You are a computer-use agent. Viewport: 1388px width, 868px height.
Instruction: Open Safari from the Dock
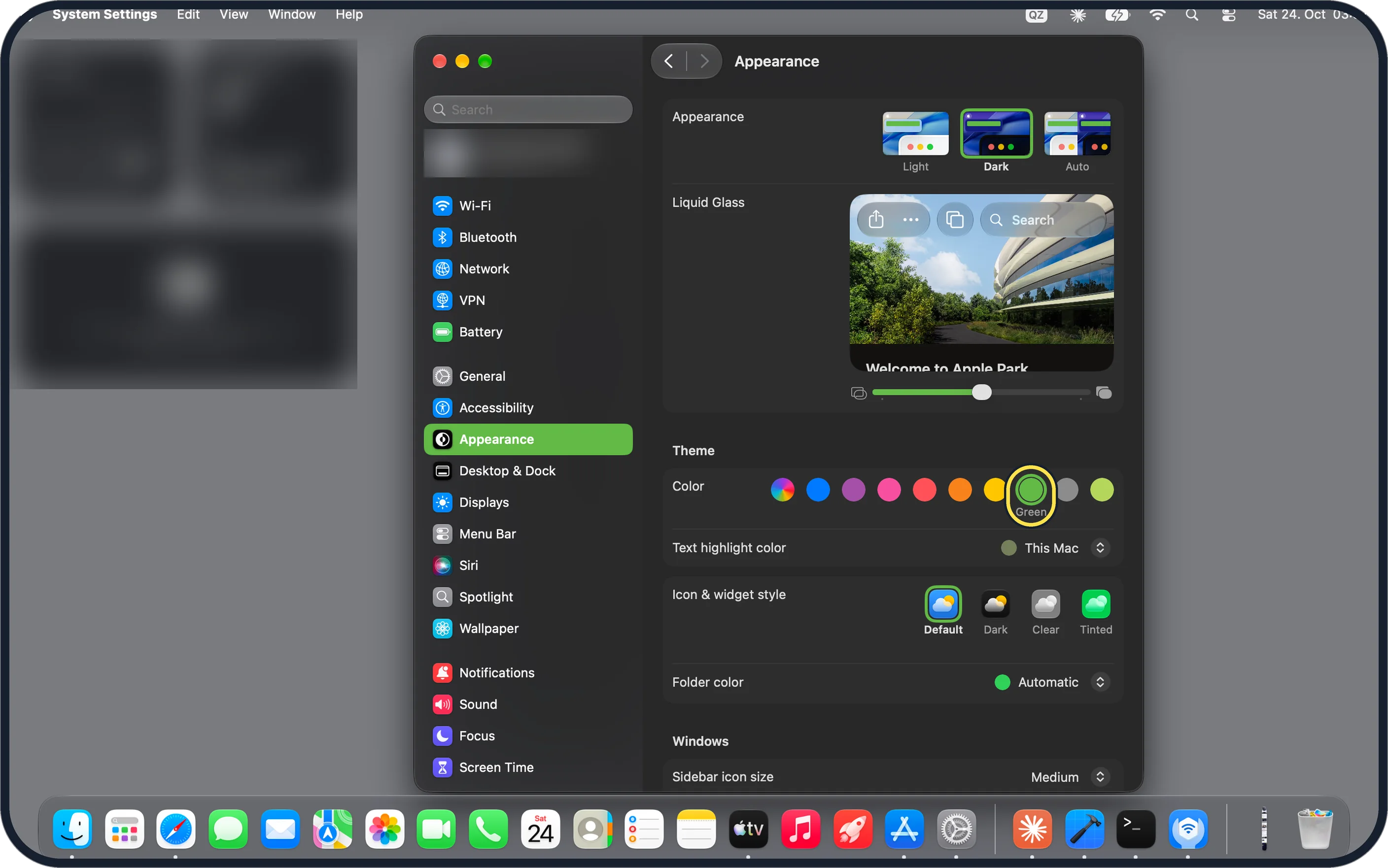(176, 830)
